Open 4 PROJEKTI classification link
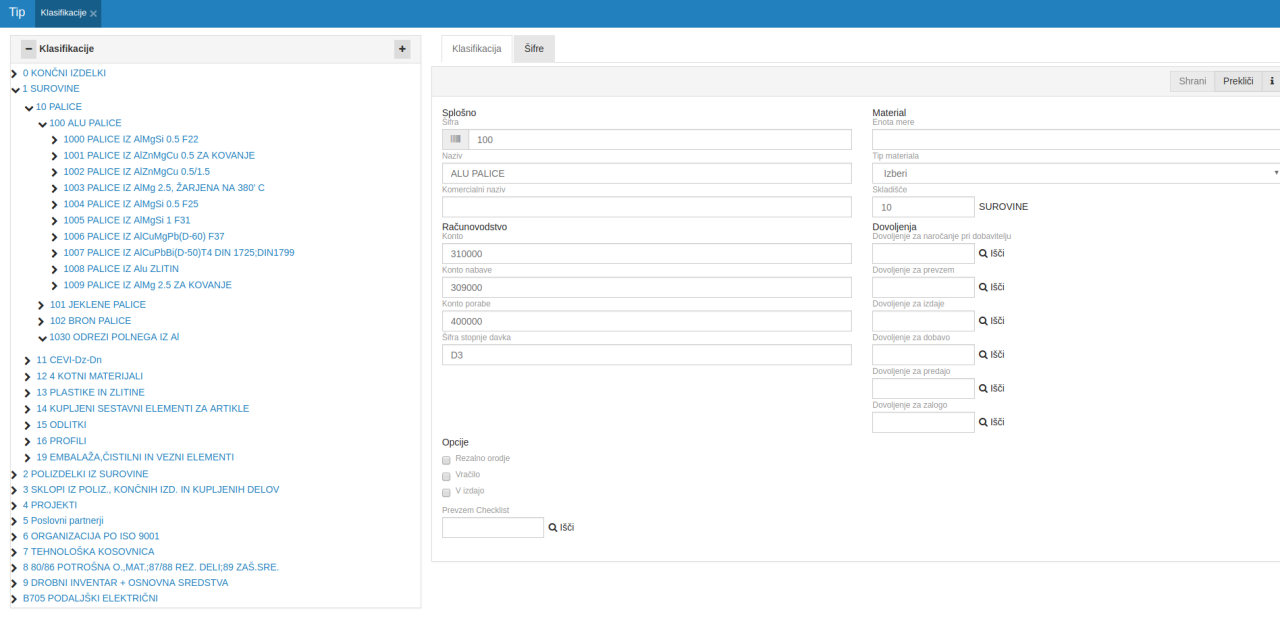1280x617 pixels. tap(49, 505)
